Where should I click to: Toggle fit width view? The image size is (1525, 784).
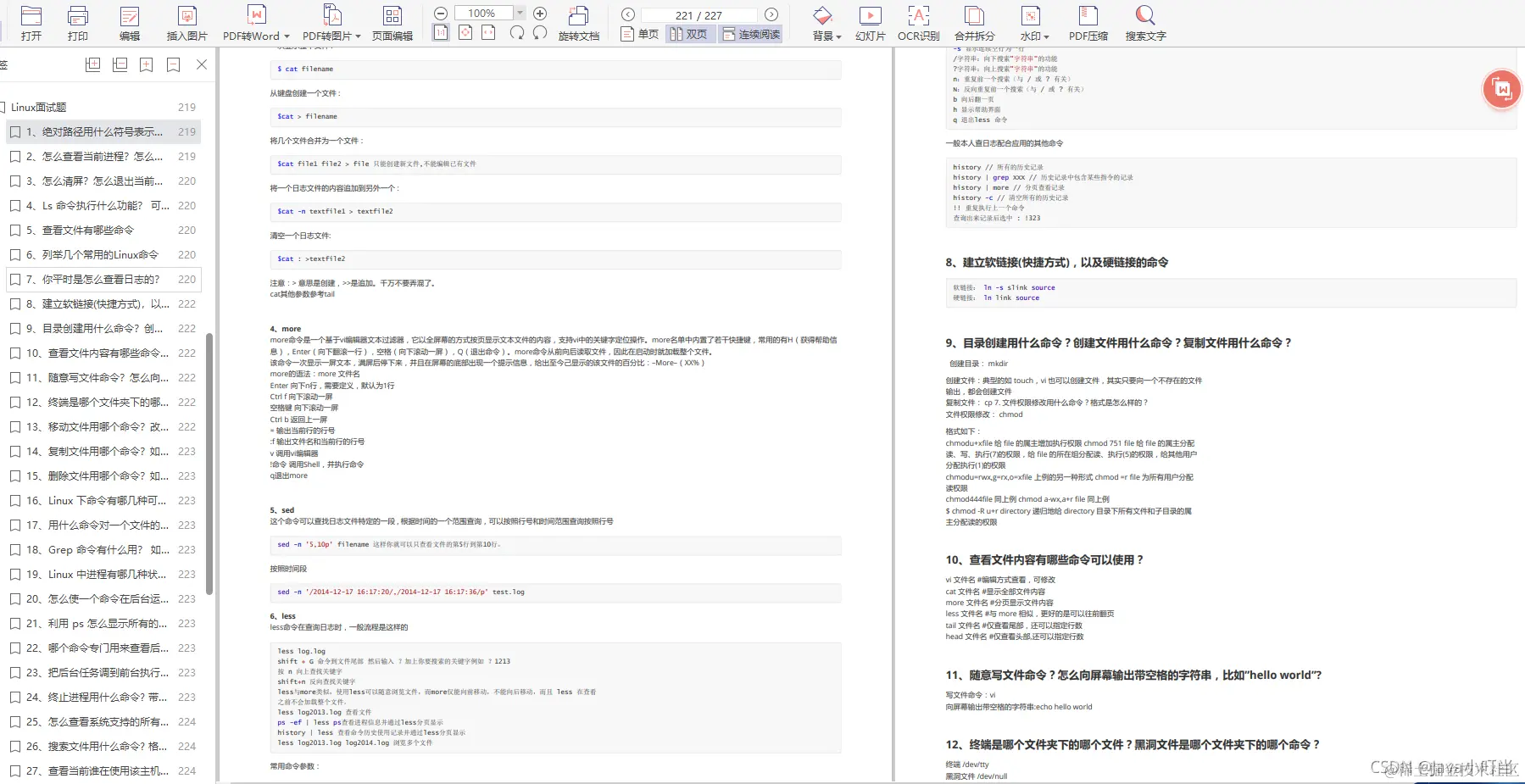pos(489,33)
